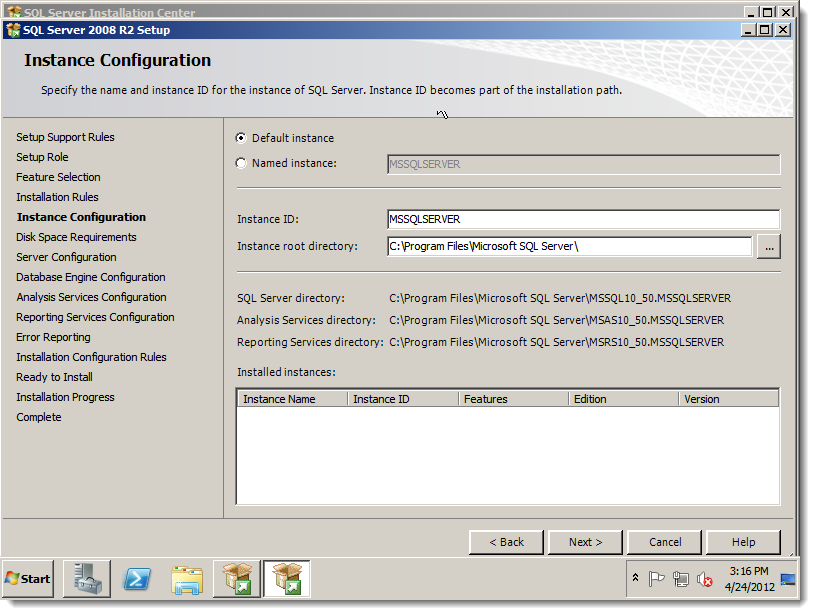Screen dimensions: 815x615
Task: Click the Reporting Services directory path text
Action: (556, 343)
